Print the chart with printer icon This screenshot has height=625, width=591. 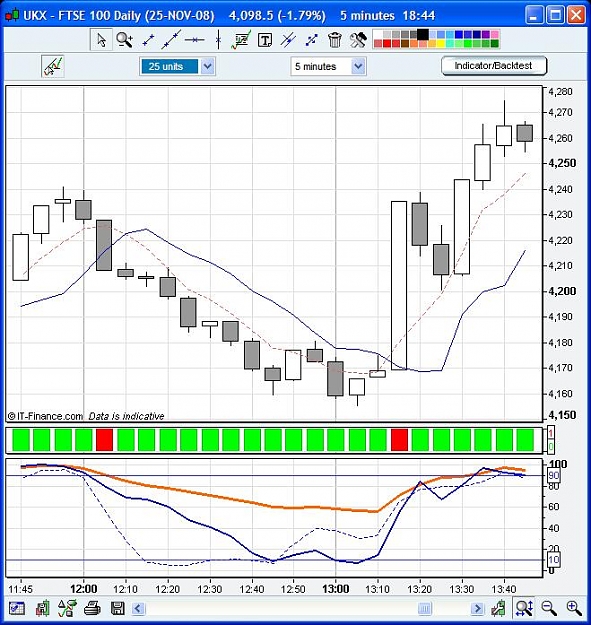click(92, 608)
